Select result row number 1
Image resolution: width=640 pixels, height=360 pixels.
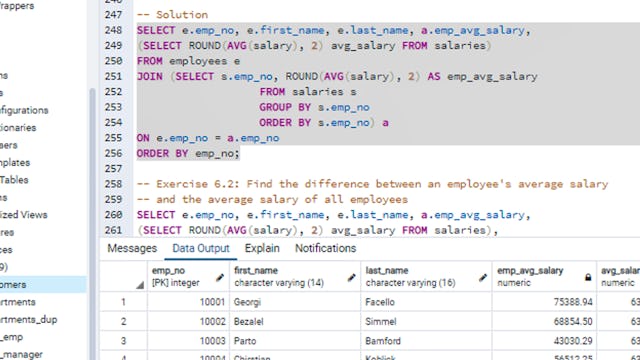pos(123,302)
